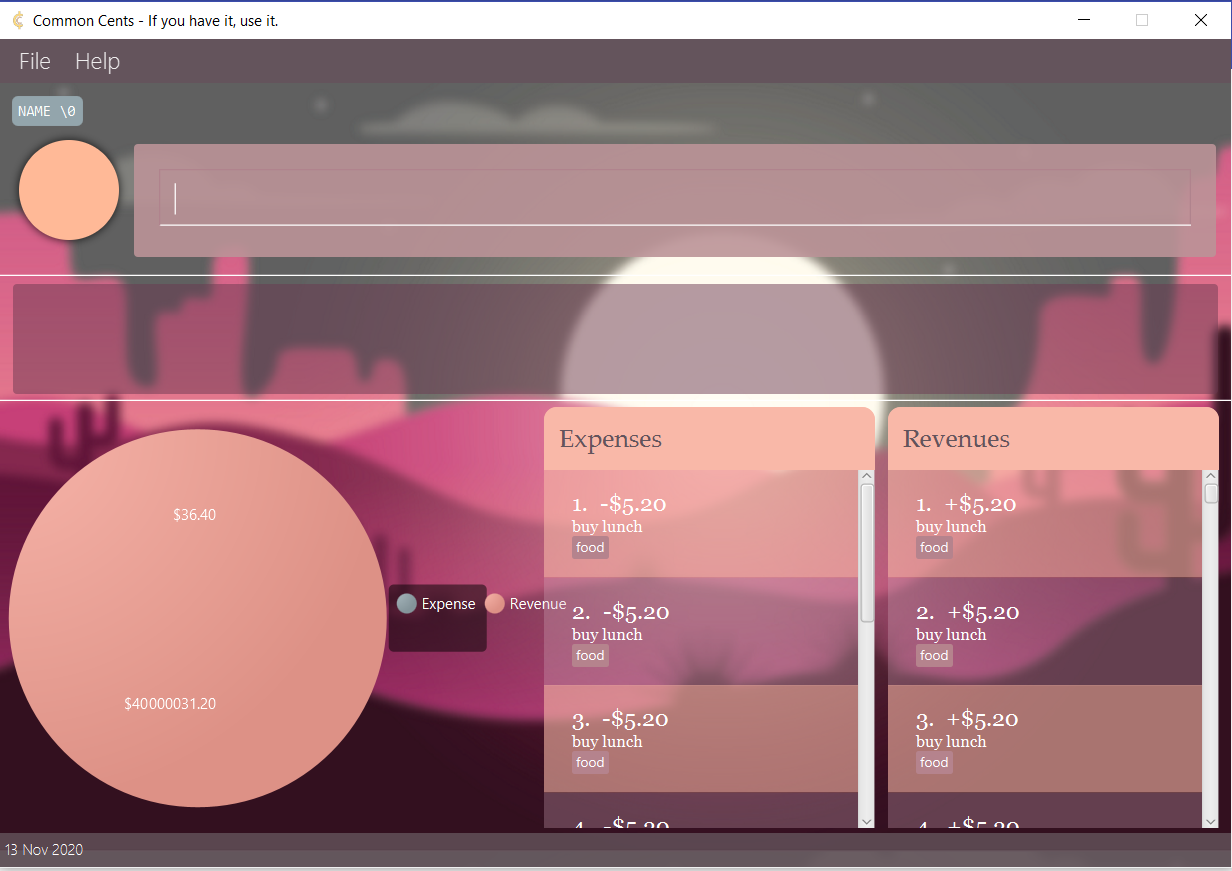
Task: Click food tag on revenue 2
Action: [x=934, y=656]
